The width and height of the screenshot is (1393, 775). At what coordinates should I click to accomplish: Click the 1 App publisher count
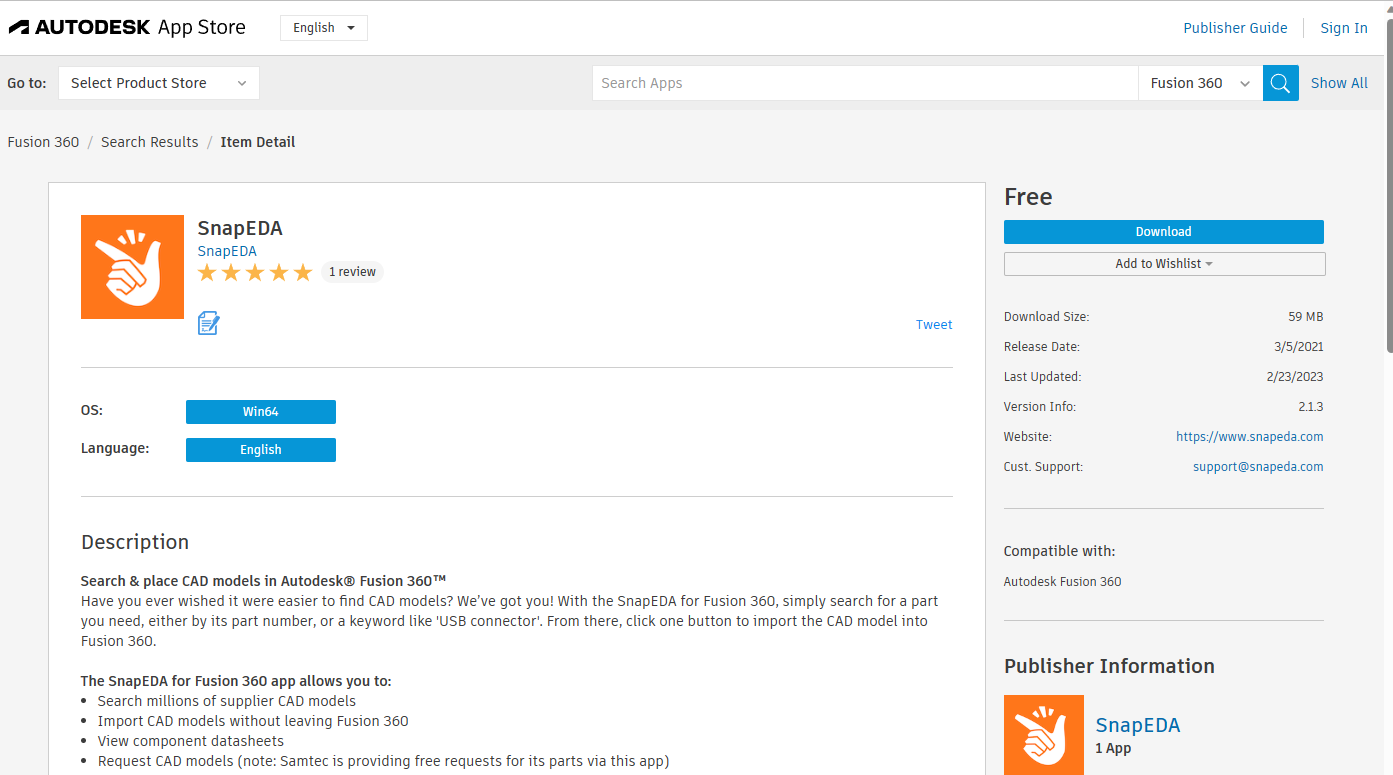(x=1114, y=748)
